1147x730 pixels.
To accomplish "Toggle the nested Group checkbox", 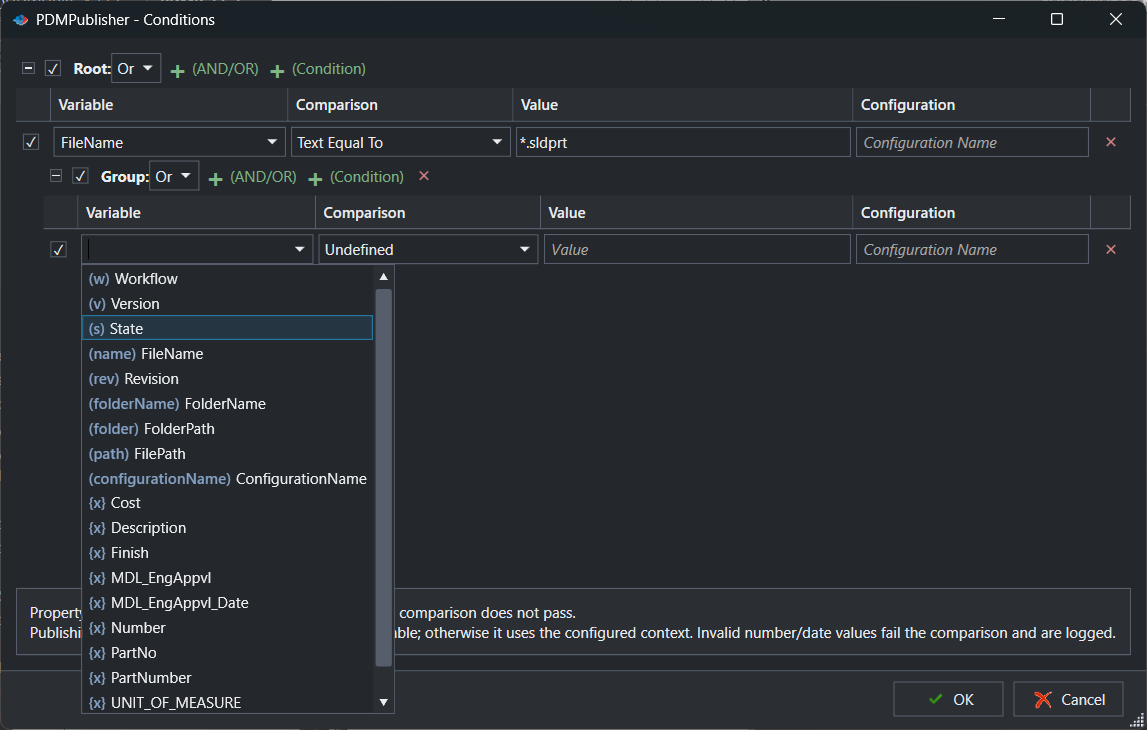I will point(80,176).
